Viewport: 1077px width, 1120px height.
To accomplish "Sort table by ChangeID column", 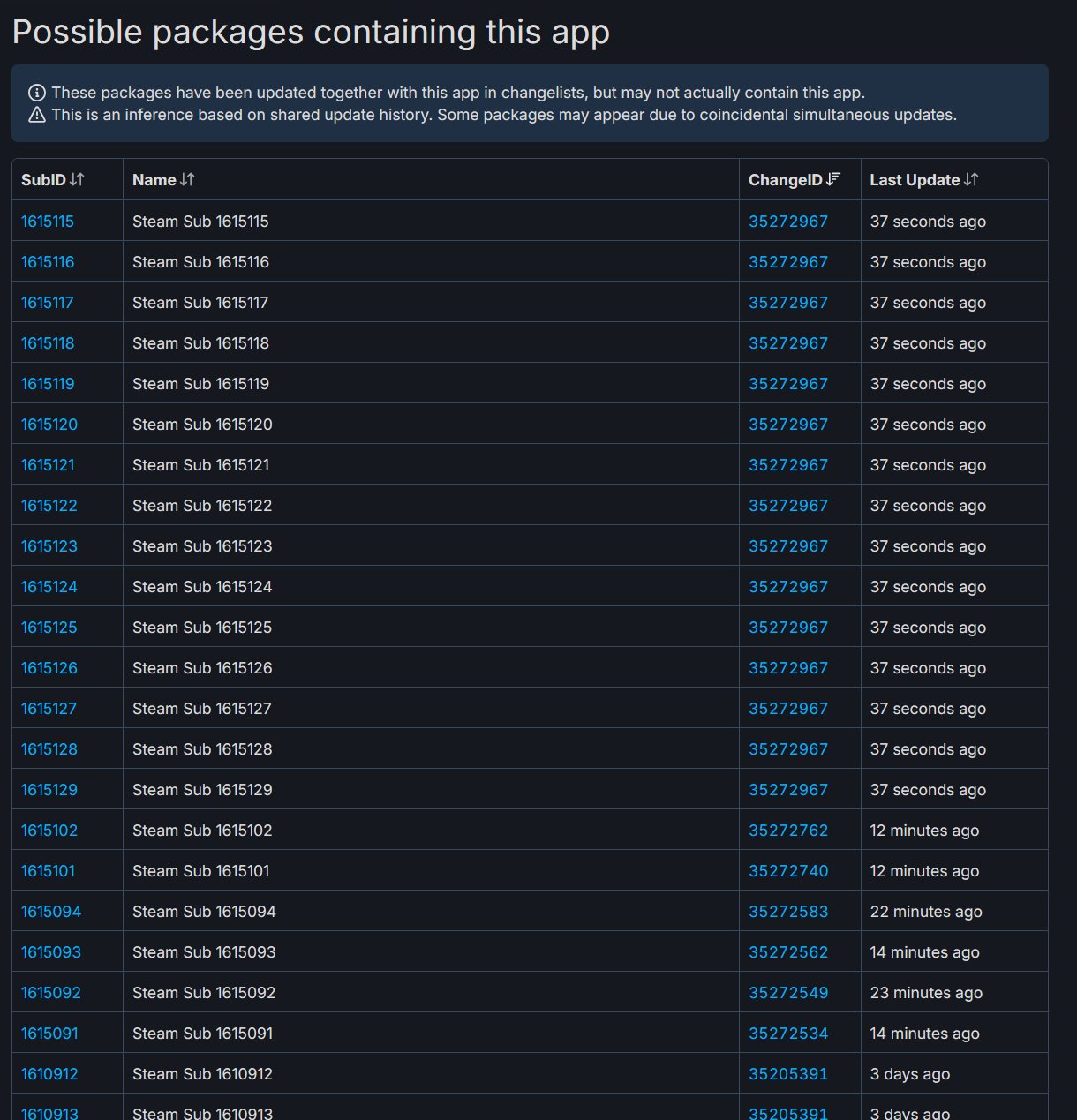I will point(800,180).
